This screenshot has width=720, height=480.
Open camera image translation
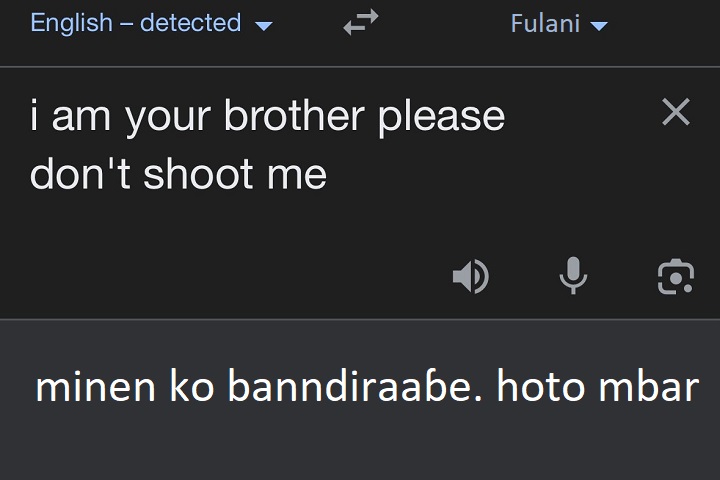tap(676, 276)
